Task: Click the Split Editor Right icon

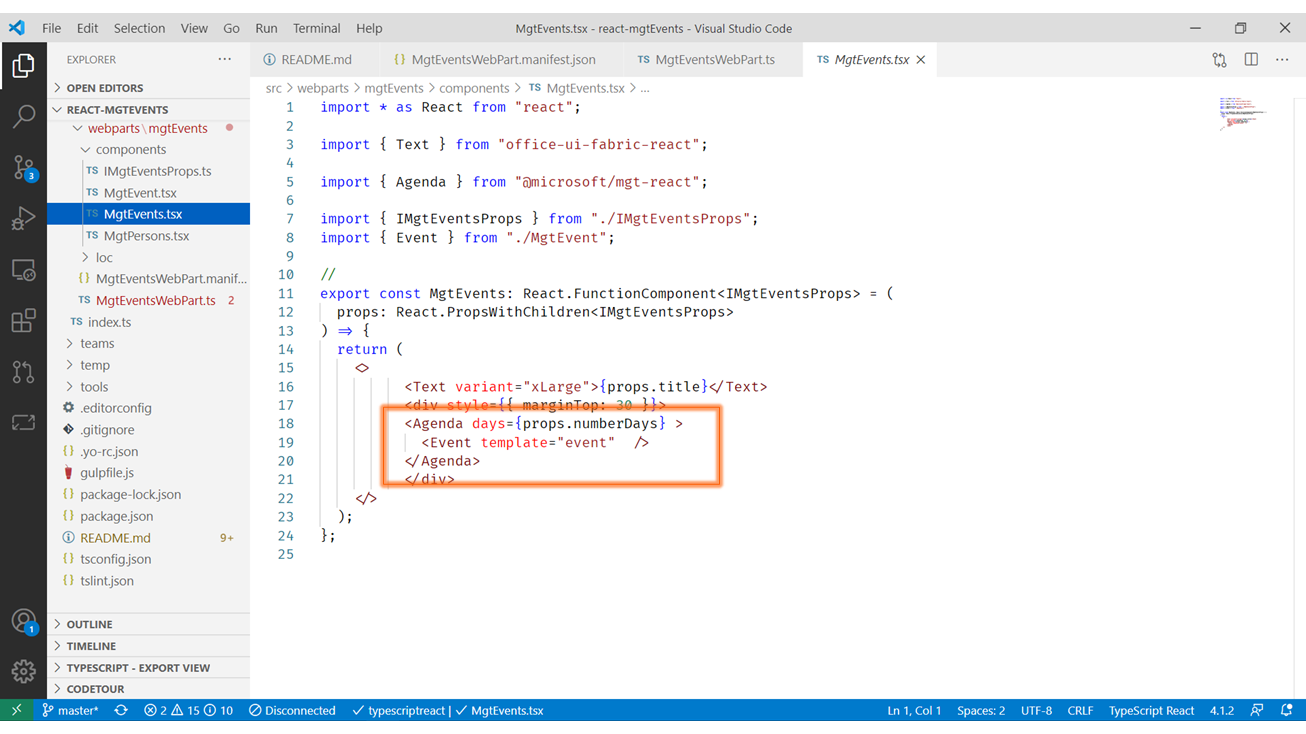Action: click(x=1251, y=60)
